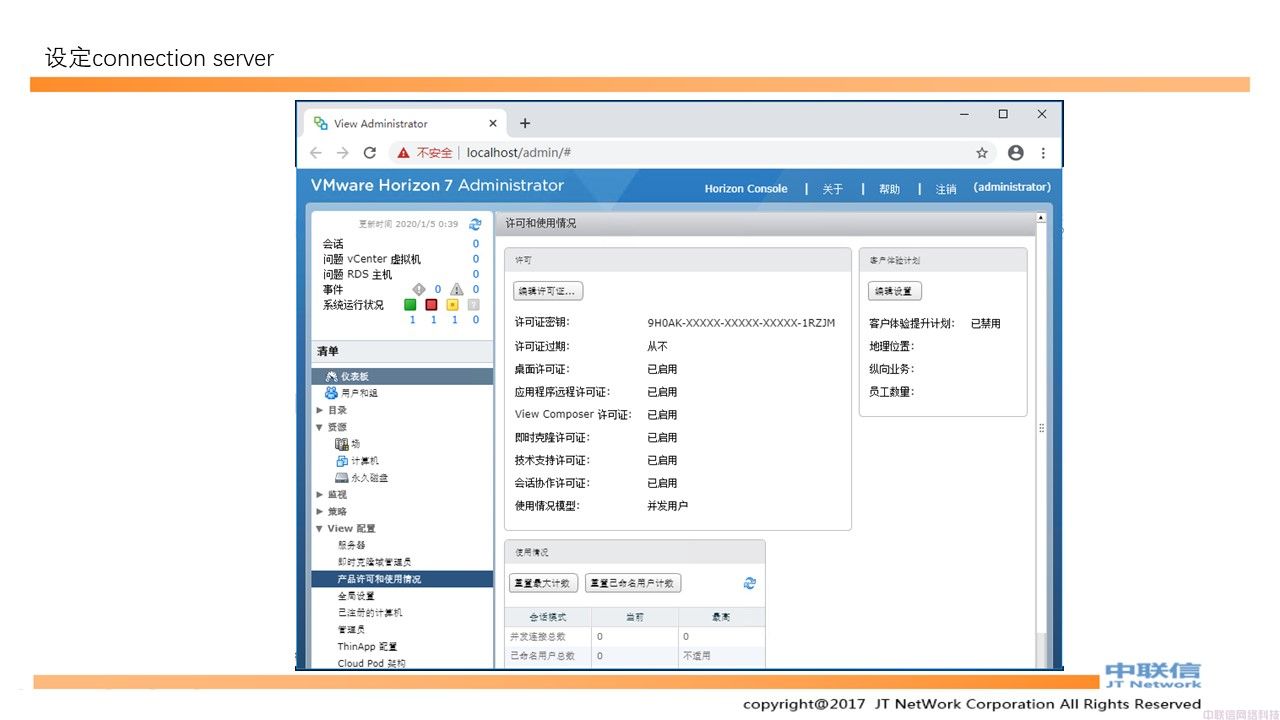The image size is (1280, 720).
Task: Select 产品许可和使用情况 in the tree
Action: point(402,579)
